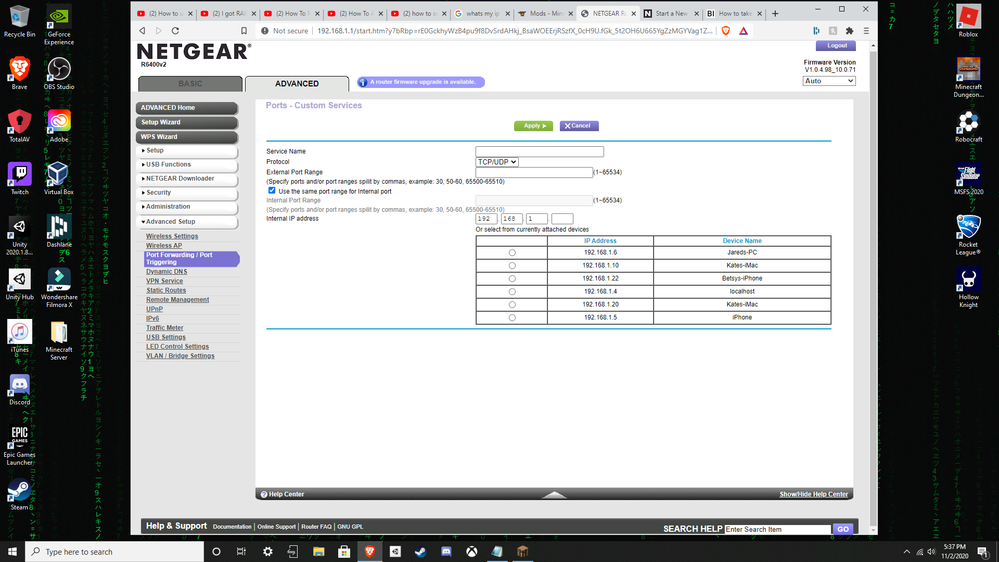Click the Logout button
Image resolution: width=999 pixels, height=562 pixels.
pyautogui.click(x=834, y=46)
